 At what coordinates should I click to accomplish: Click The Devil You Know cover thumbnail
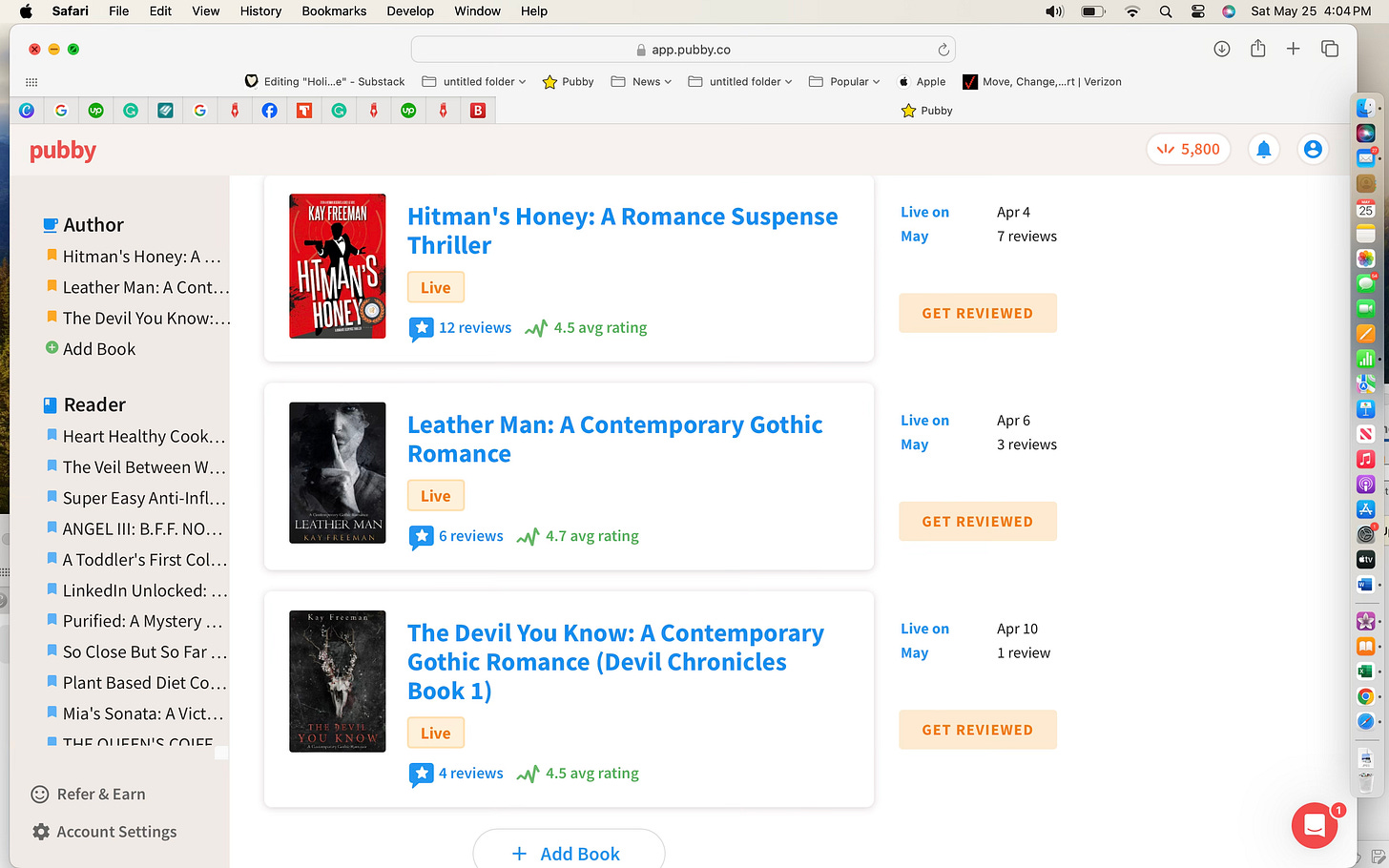tap(338, 681)
